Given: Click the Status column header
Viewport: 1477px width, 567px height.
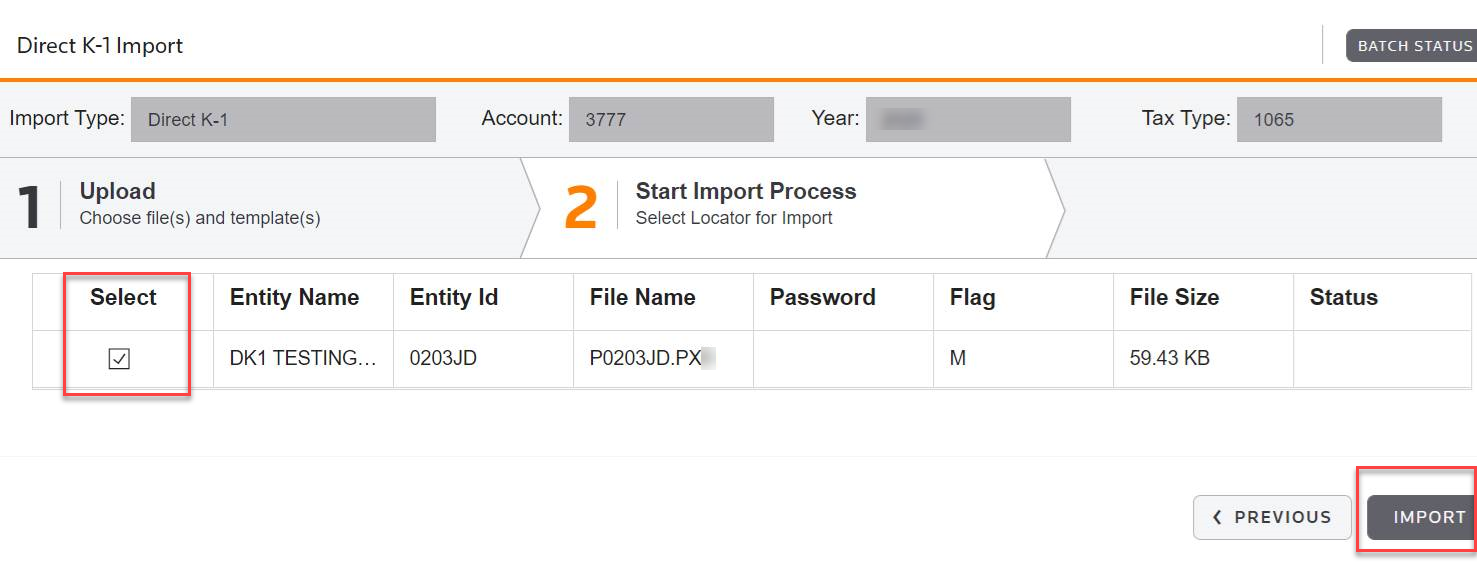Looking at the screenshot, I should click(1344, 298).
